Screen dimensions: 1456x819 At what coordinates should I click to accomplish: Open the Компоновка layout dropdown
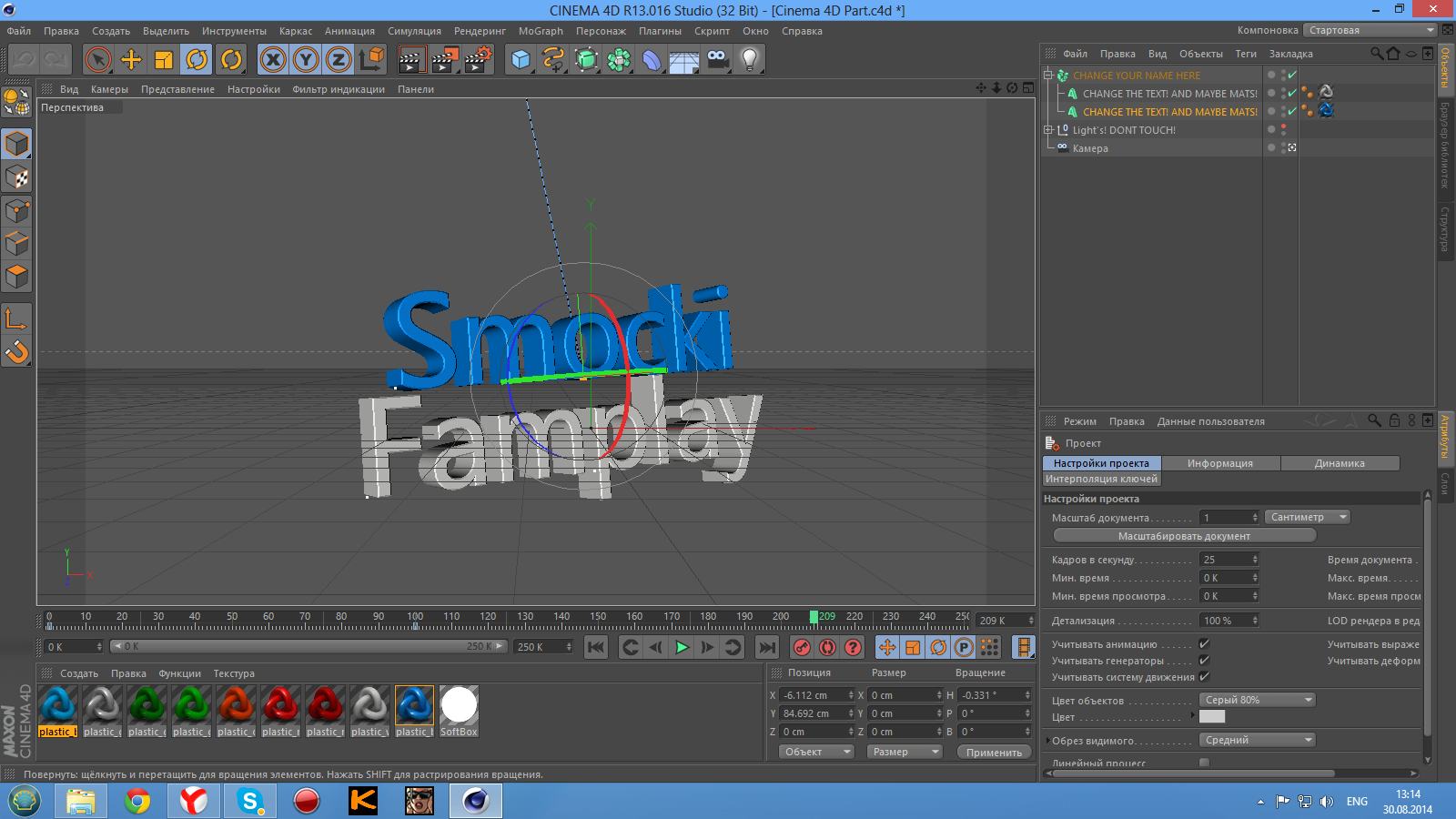1370,30
